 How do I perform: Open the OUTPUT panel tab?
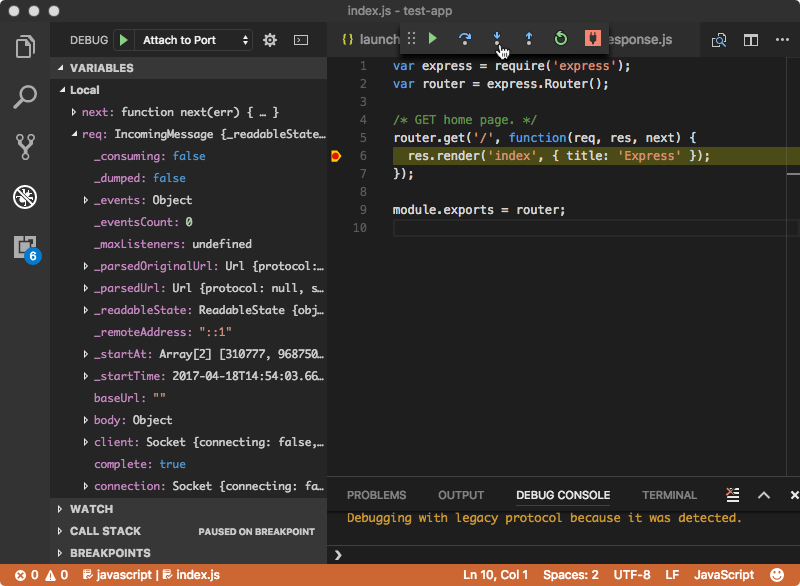click(x=461, y=495)
